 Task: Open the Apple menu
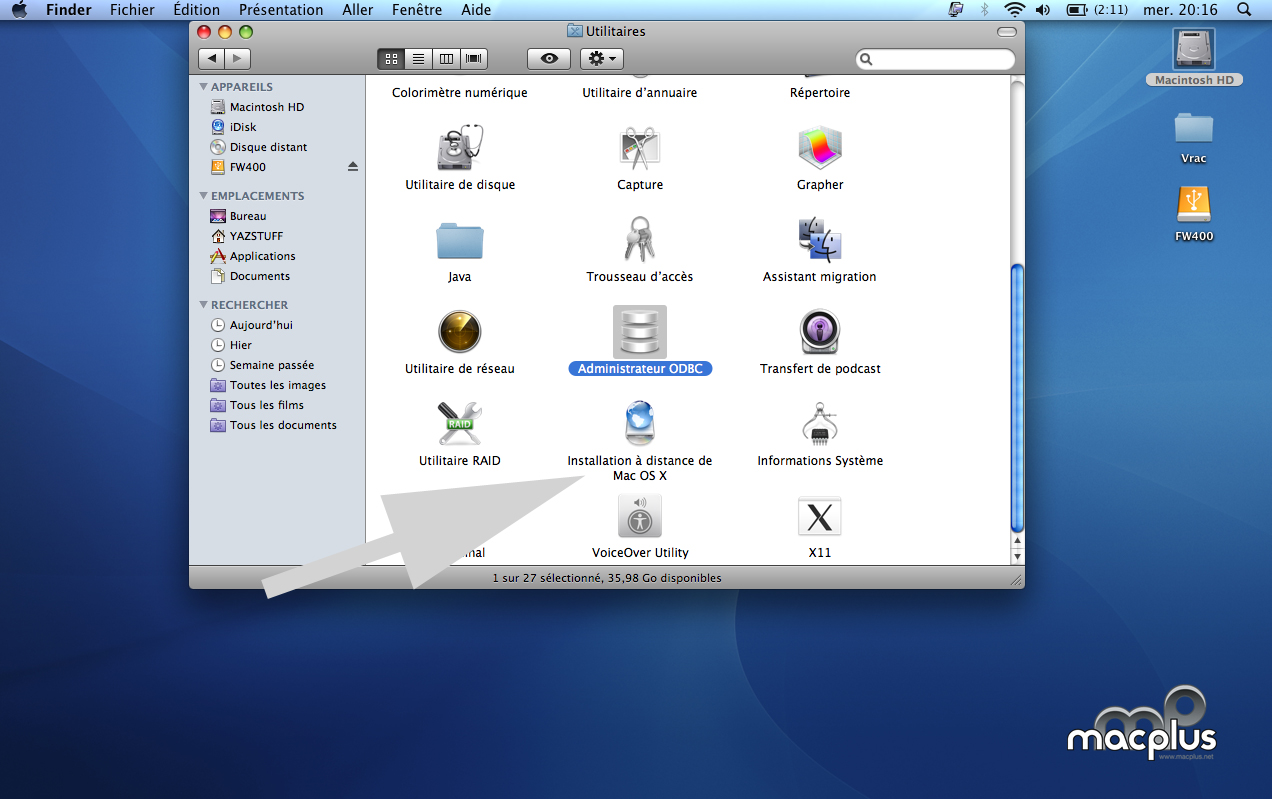coord(19,10)
